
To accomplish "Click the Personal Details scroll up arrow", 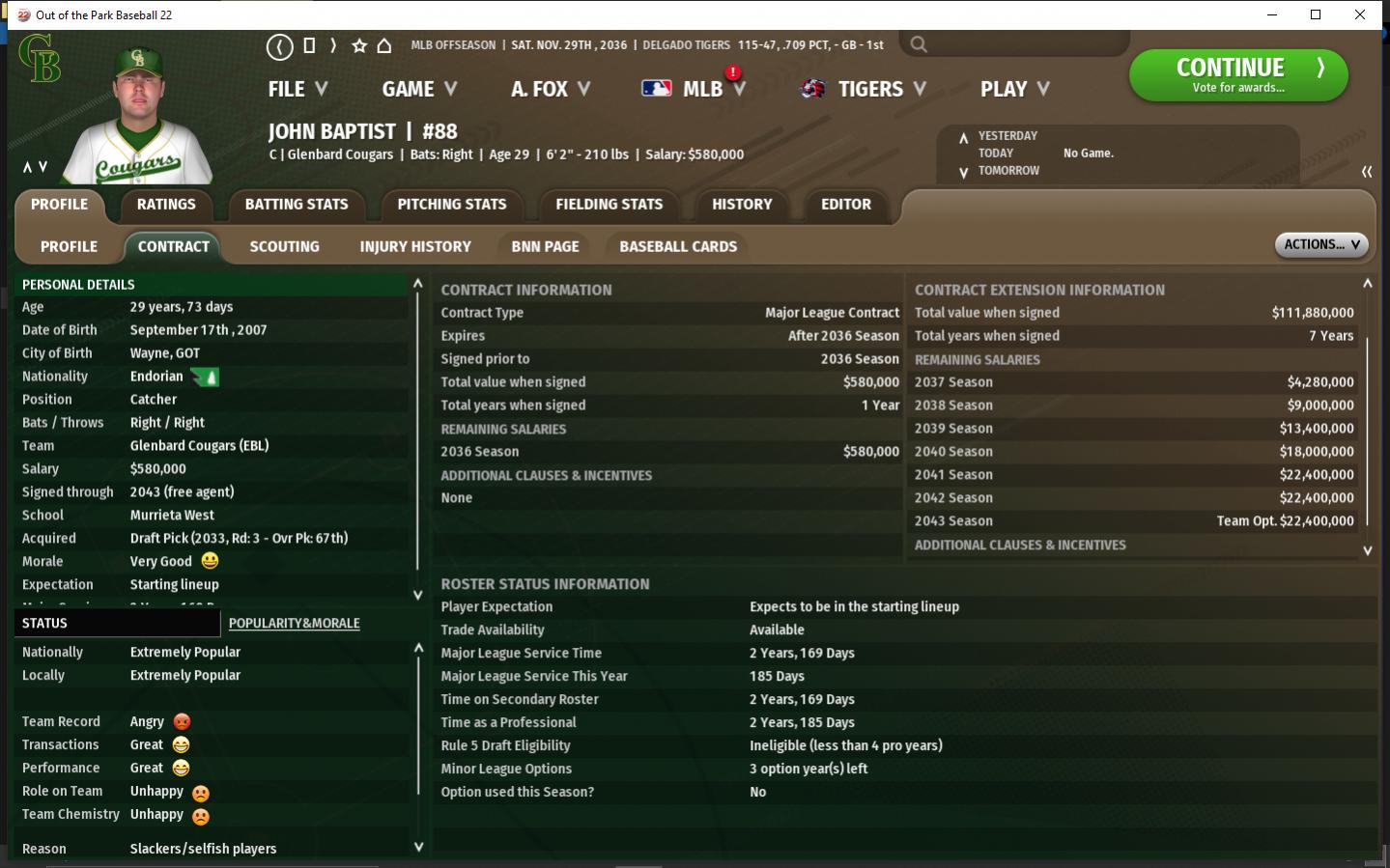I will pyautogui.click(x=418, y=284).
